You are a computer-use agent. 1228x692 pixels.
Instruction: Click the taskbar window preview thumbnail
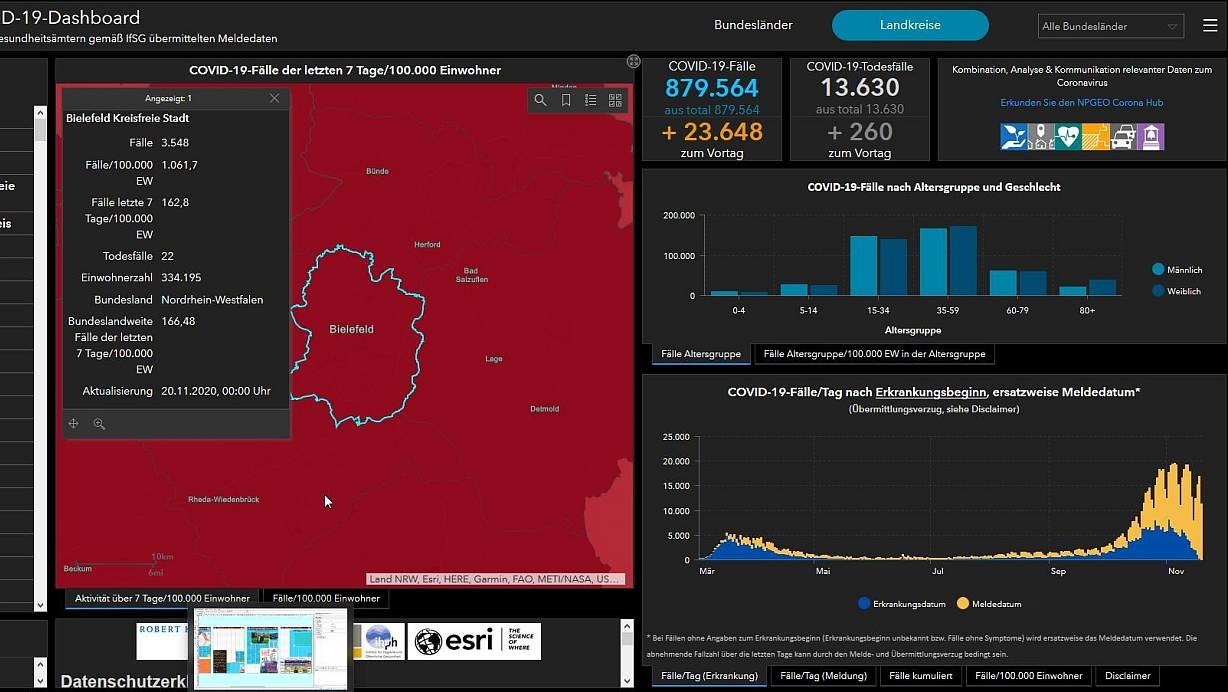click(x=270, y=647)
